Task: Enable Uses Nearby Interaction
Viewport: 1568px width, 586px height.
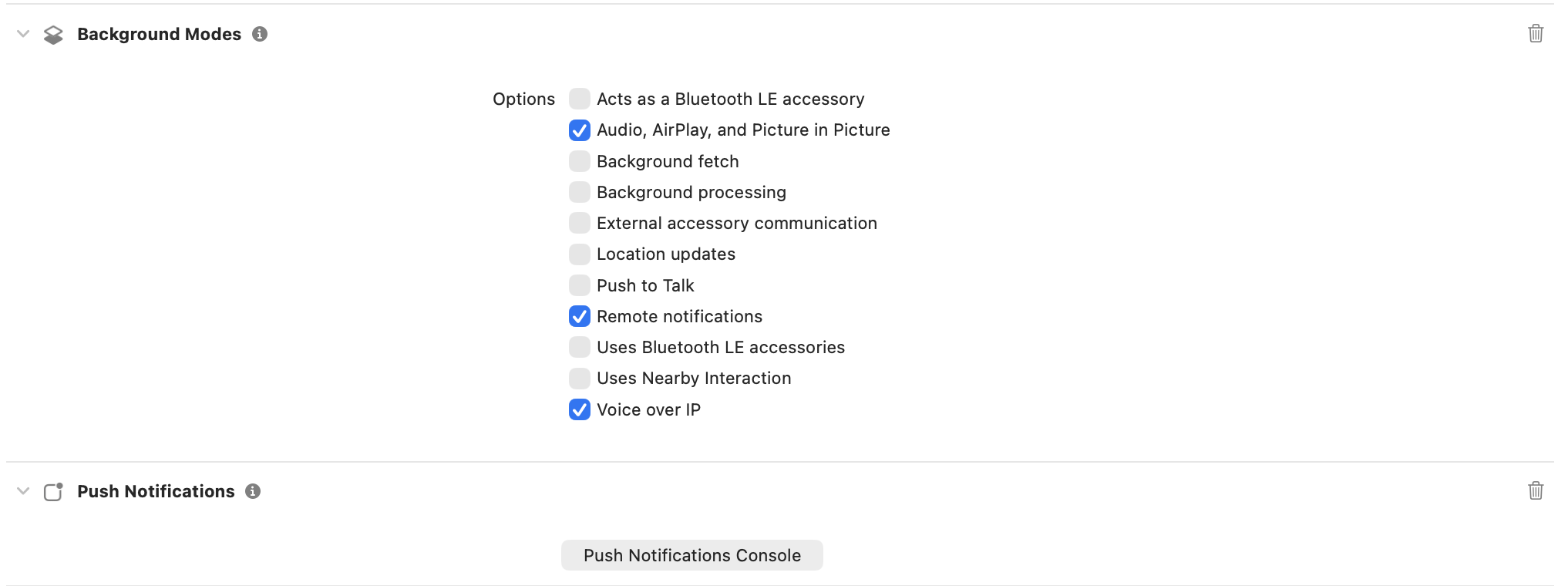Action: point(579,378)
